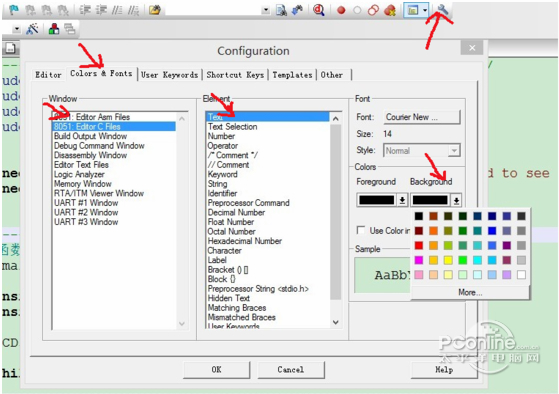
Task: Click the OK button
Action: point(216,369)
